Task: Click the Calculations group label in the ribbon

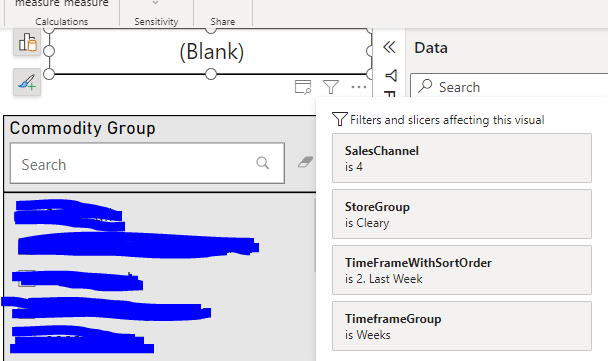Action: point(62,21)
